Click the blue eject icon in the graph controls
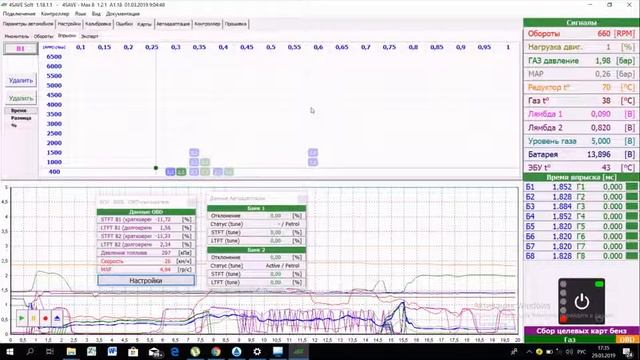 point(57,318)
